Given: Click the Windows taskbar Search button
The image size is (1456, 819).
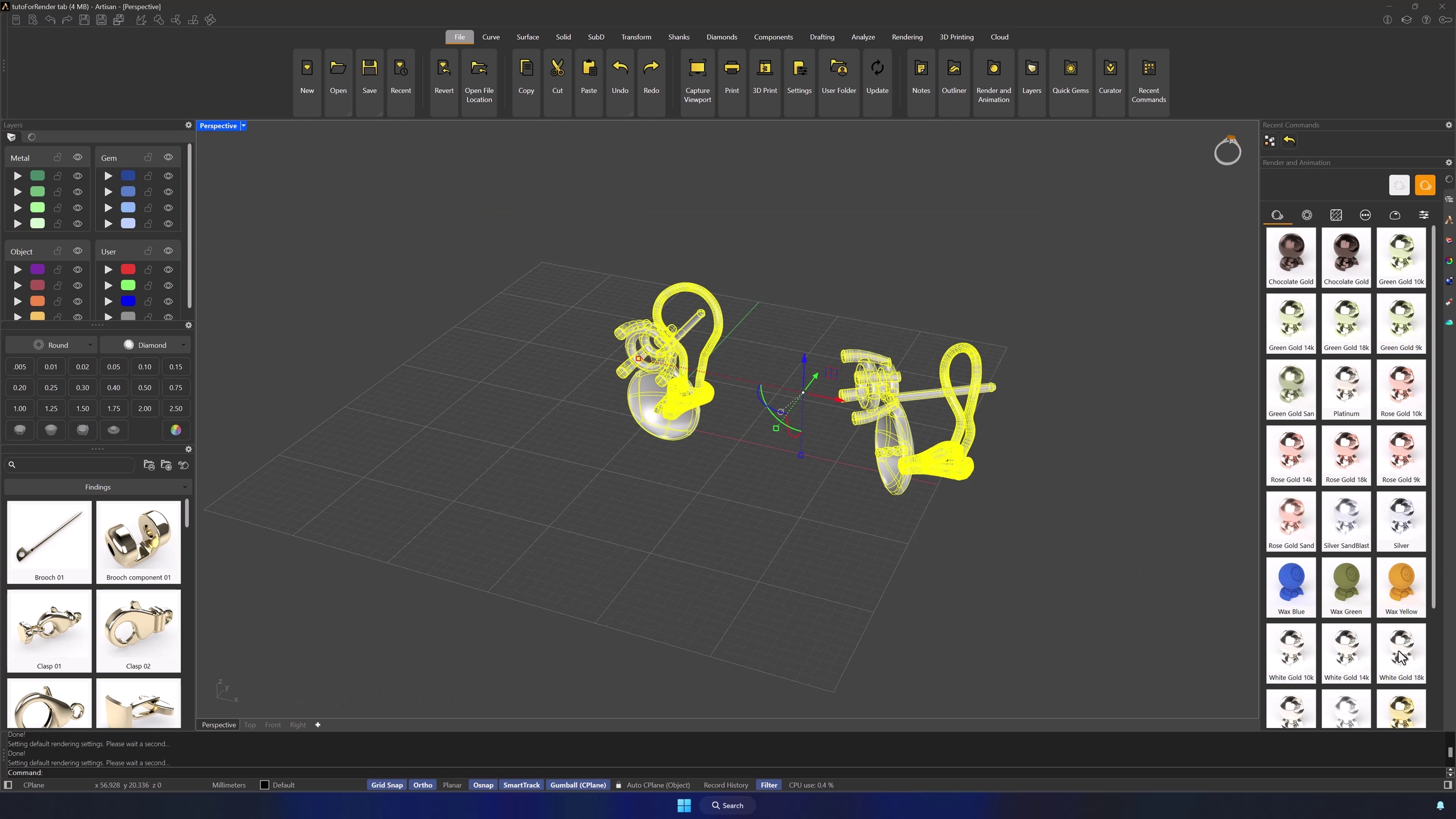Looking at the screenshot, I should [x=727, y=805].
